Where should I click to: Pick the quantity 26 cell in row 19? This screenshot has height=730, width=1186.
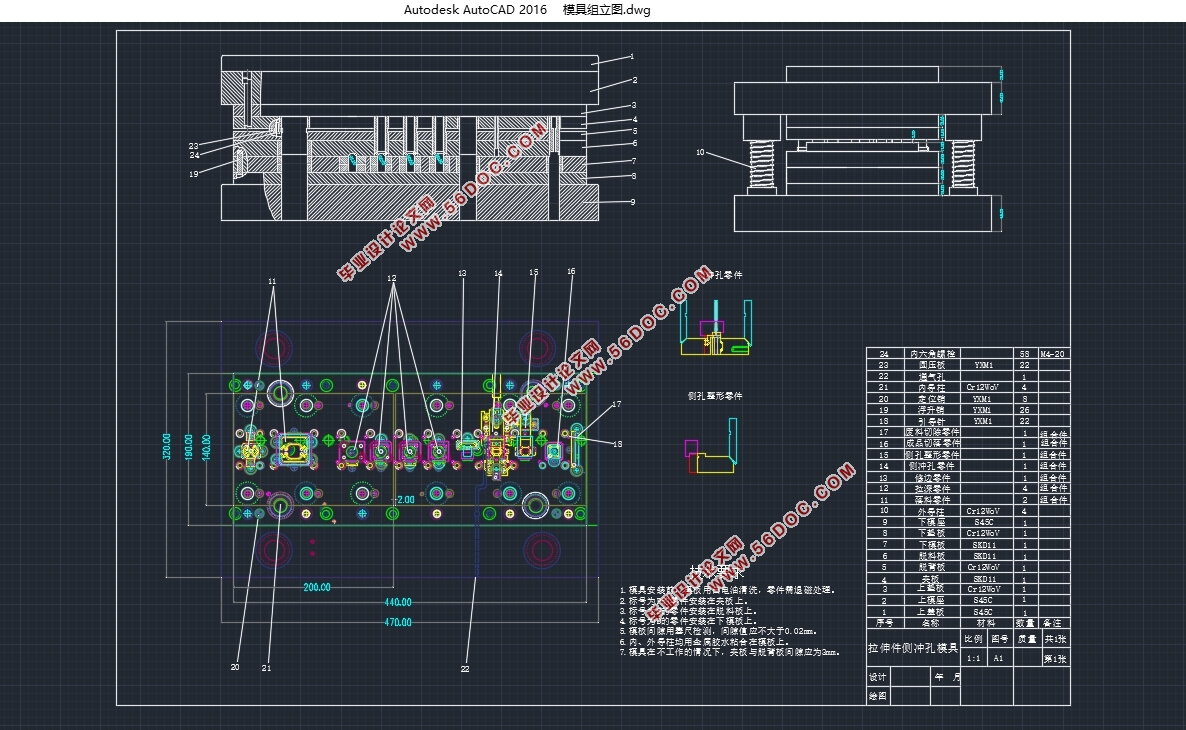coord(1025,410)
